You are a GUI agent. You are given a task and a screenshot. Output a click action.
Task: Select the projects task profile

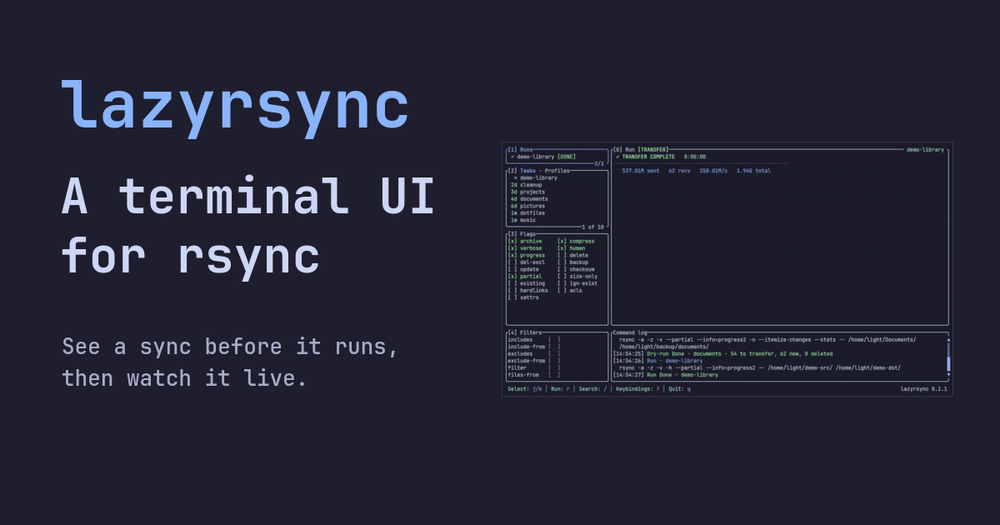click(x=527, y=192)
